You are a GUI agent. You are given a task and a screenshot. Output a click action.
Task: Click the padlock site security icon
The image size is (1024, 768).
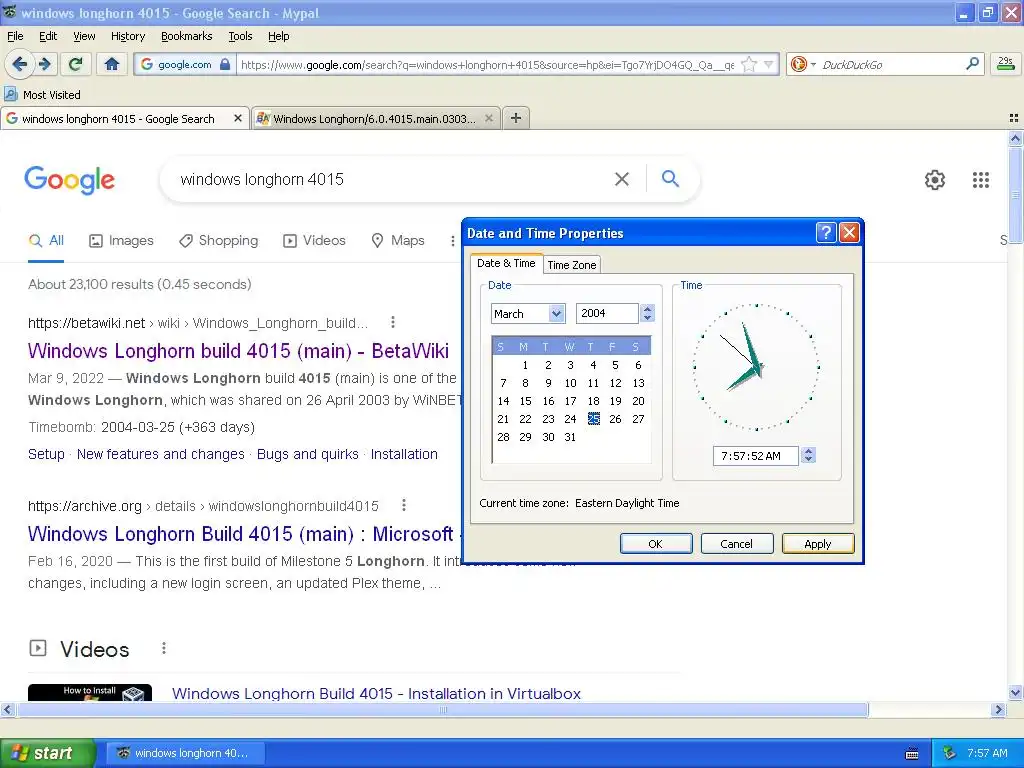(x=225, y=64)
